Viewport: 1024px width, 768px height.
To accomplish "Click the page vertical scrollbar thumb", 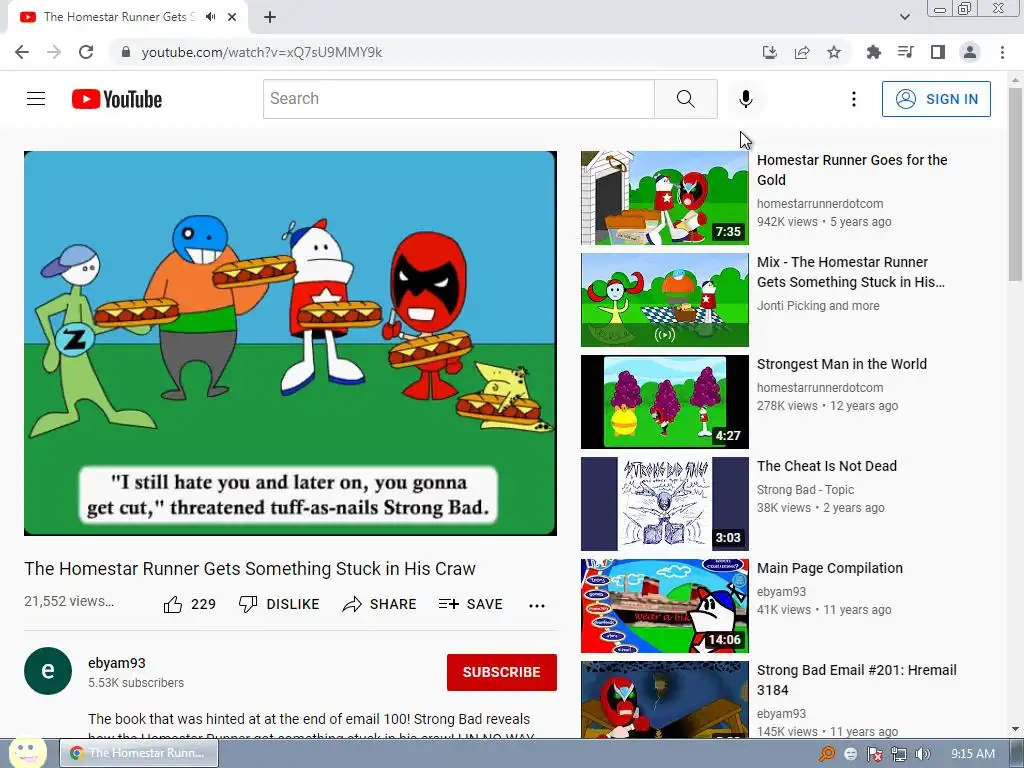I will 1015,184.
